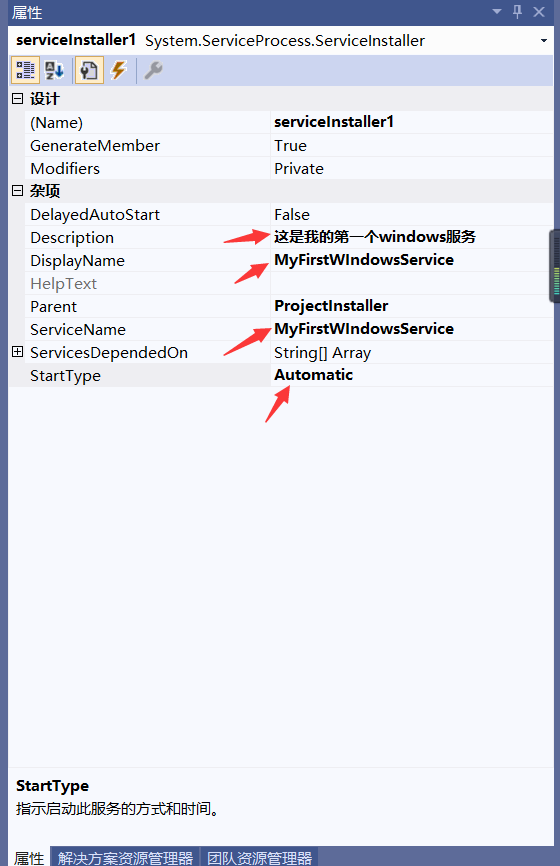The image size is (560, 866).
Task: Pin the Properties panel with pushpin icon
Action: point(517,12)
